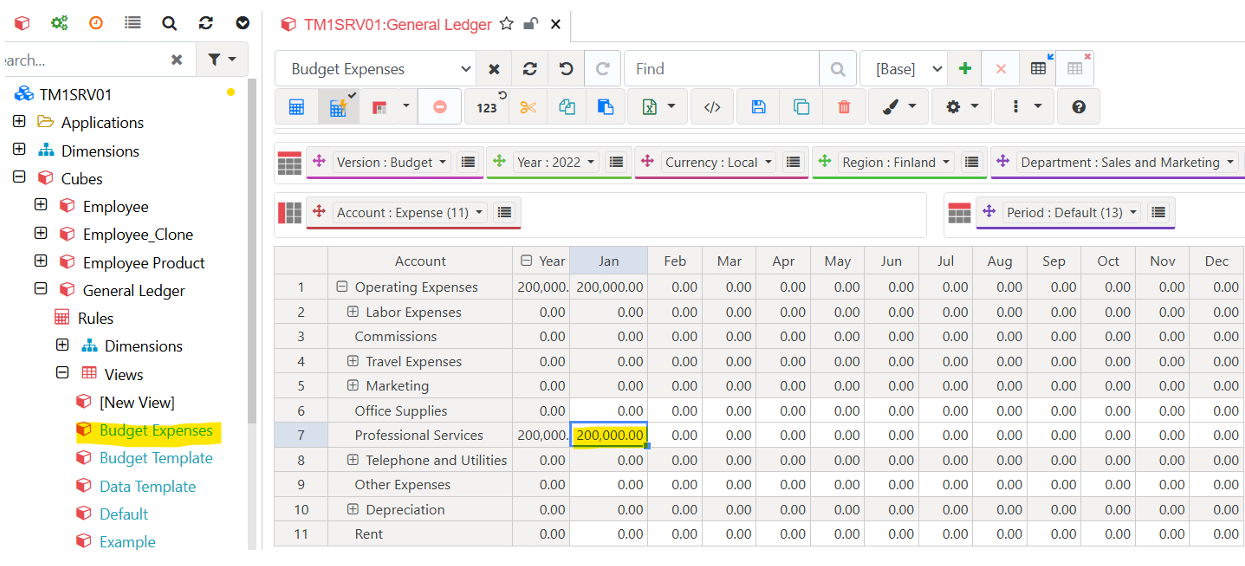This screenshot has width=1245, height=566.
Task: Click the redo arrow button
Action: 602,69
